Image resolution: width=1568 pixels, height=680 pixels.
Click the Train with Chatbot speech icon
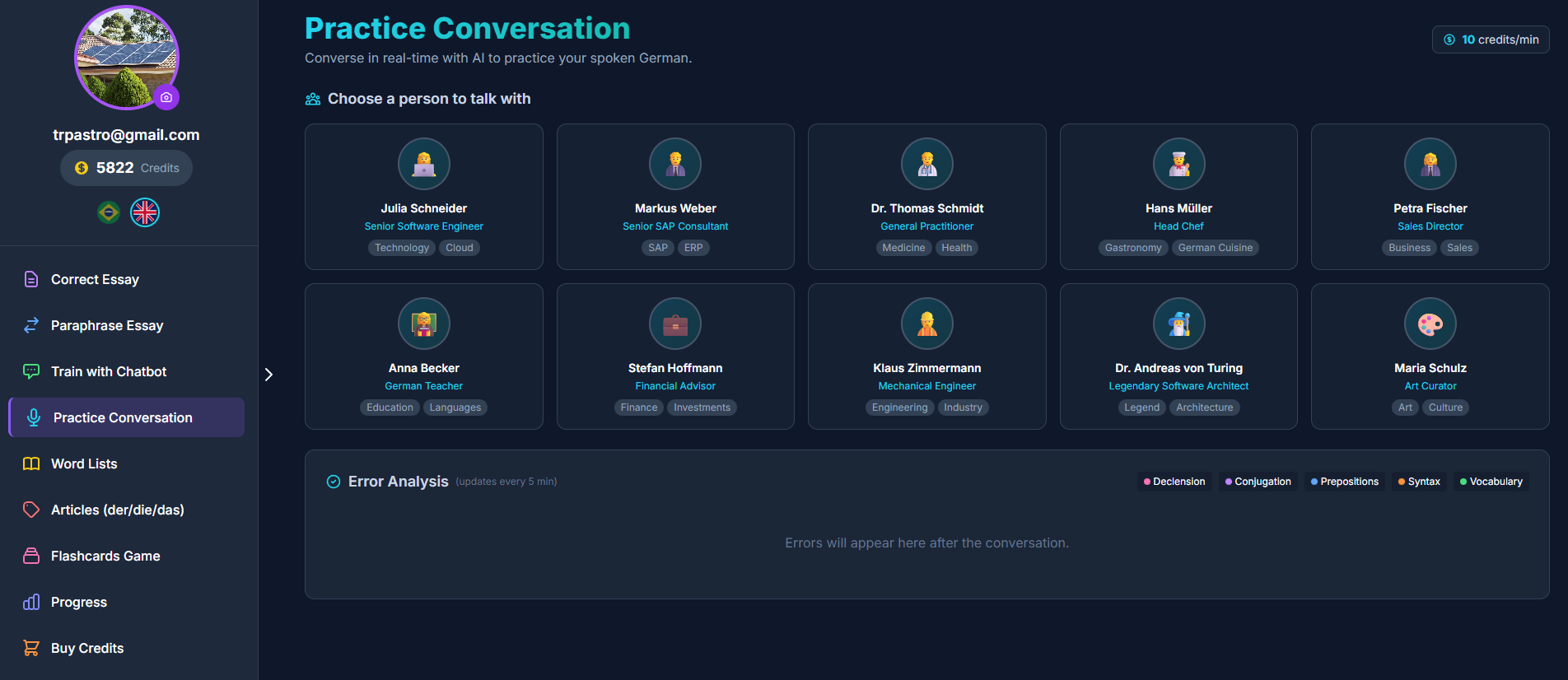point(31,372)
